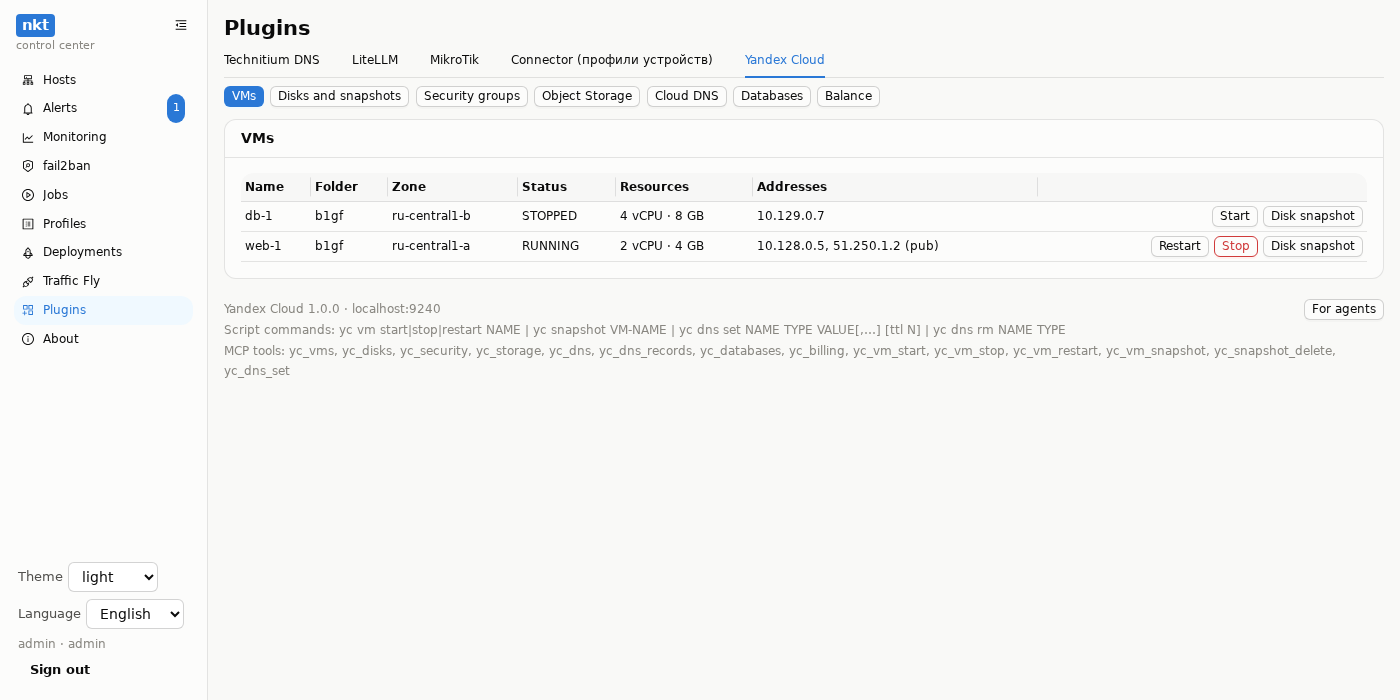Select the VMs sub-tab pill
This screenshot has height=700, width=1400.
coord(244,96)
